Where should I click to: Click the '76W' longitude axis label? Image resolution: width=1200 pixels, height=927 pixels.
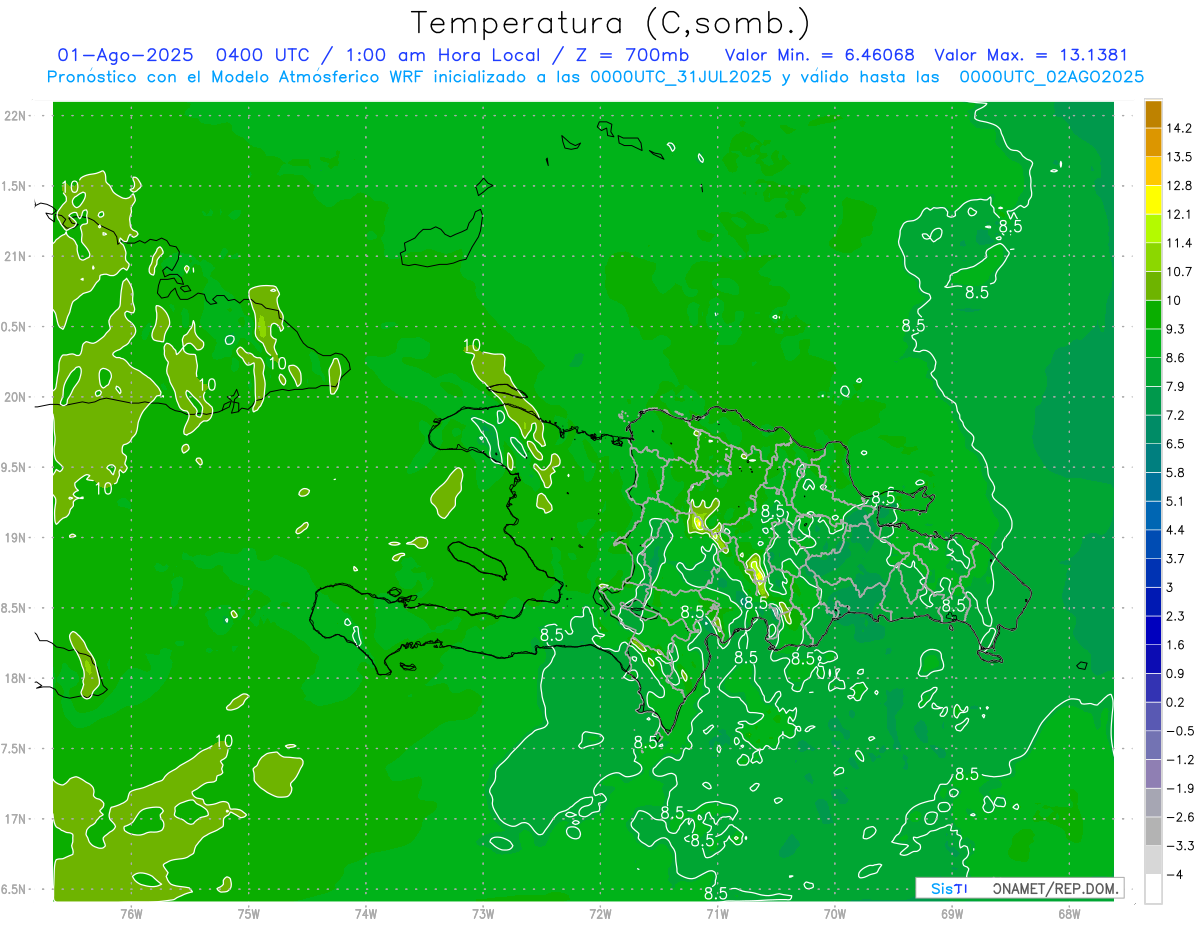pyautogui.click(x=131, y=913)
